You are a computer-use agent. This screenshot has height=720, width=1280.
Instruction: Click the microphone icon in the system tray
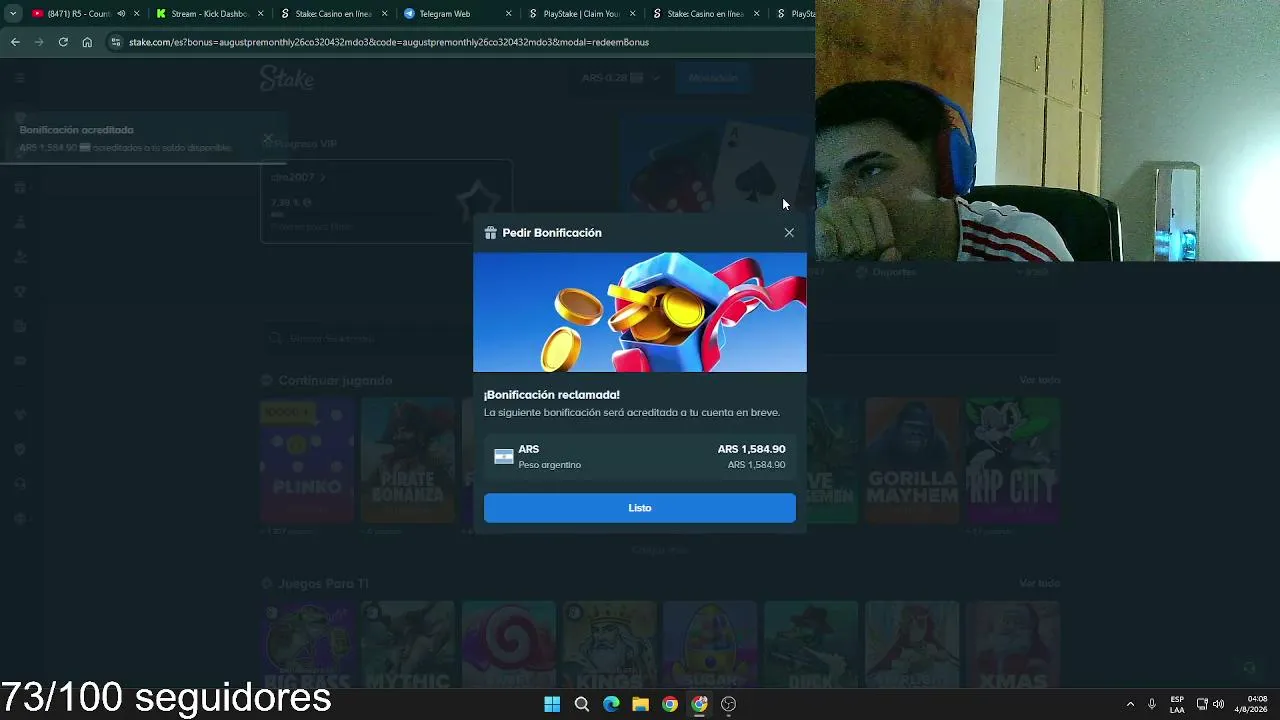(1152, 704)
